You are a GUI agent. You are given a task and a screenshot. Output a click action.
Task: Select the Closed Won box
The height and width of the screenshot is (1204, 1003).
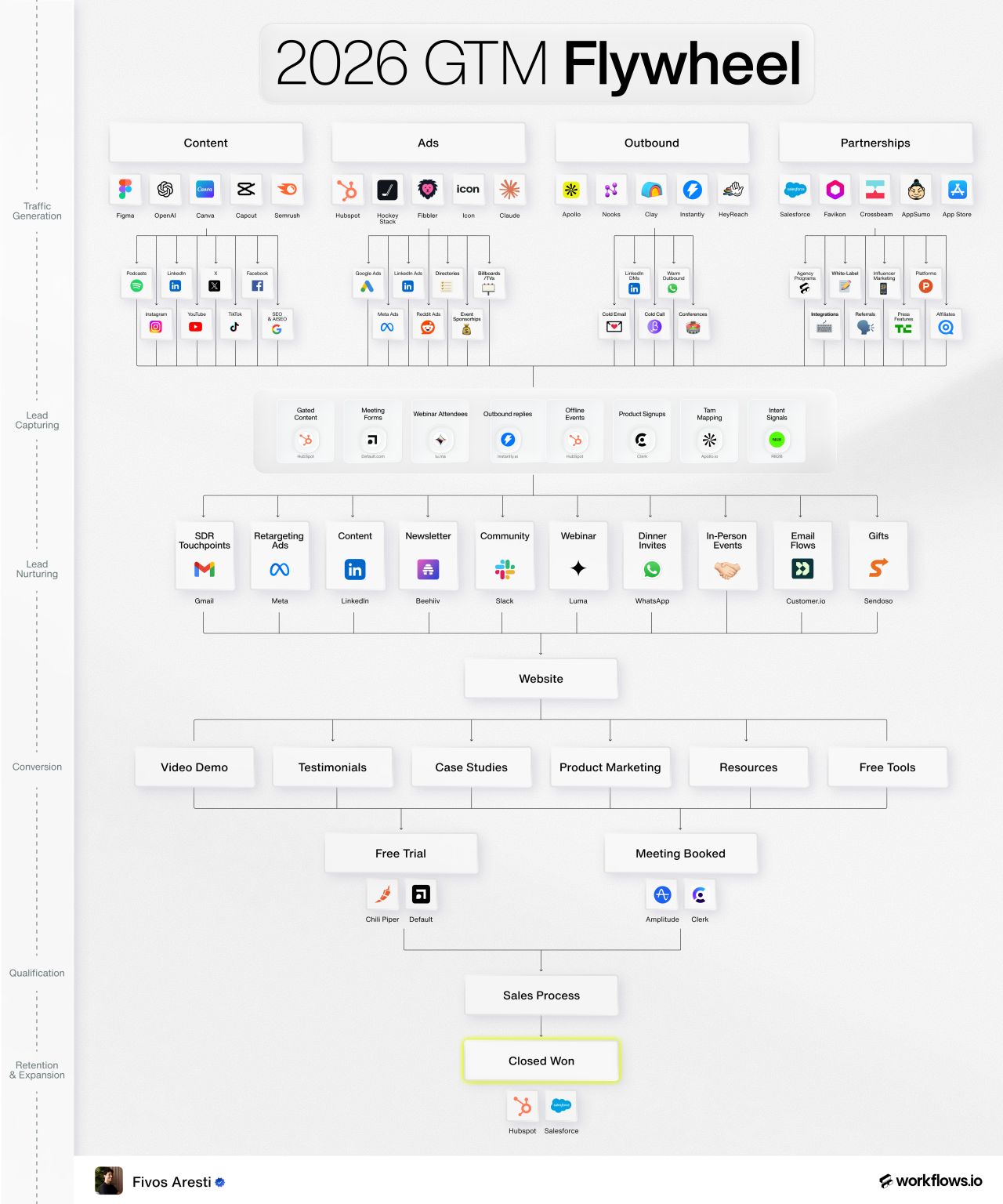(541, 1061)
